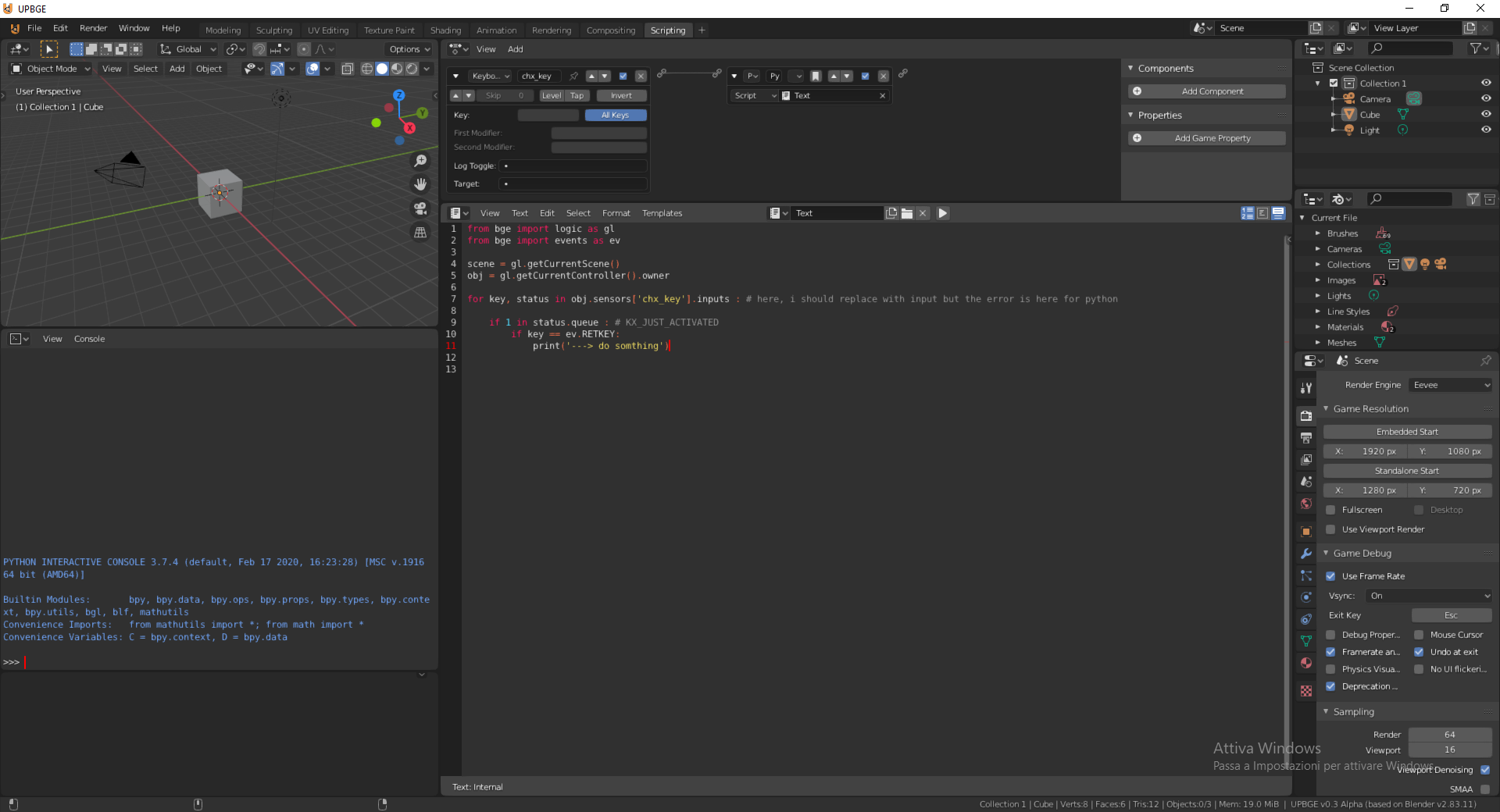The width and height of the screenshot is (1500, 812).
Task: Open the Templates menu in the text editor
Action: [x=662, y=213]
